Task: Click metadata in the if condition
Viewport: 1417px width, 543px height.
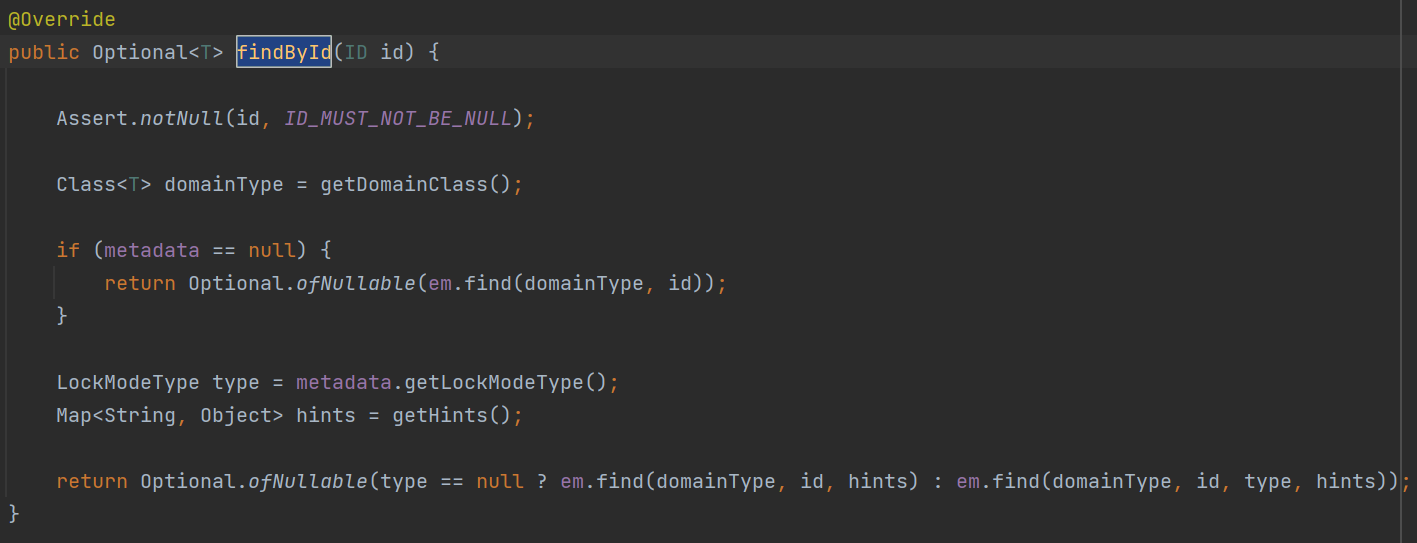Action: point(152,250)
